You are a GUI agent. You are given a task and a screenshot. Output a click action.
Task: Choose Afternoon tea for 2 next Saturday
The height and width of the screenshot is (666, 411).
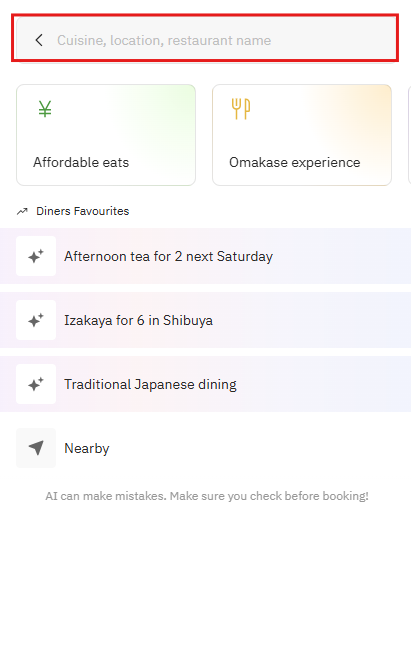(x=169, y=257)
